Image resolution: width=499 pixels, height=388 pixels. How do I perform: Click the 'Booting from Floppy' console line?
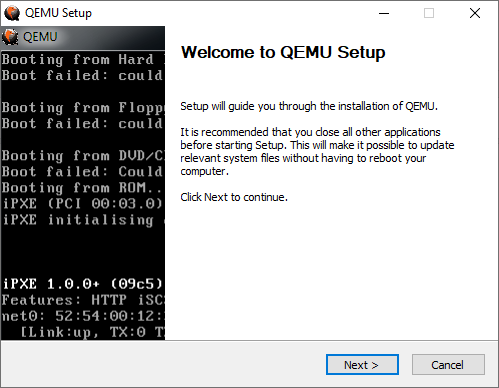click(x=83, y=108)
